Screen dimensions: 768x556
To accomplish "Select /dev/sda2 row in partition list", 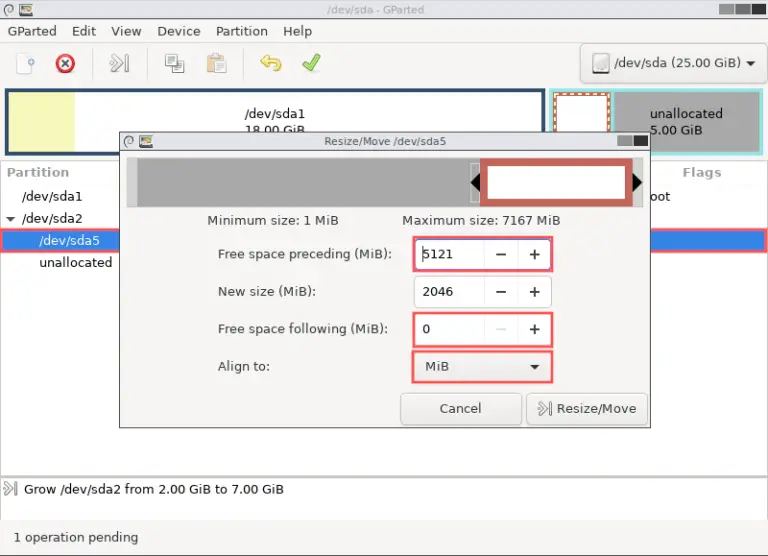I will point(60,218).
